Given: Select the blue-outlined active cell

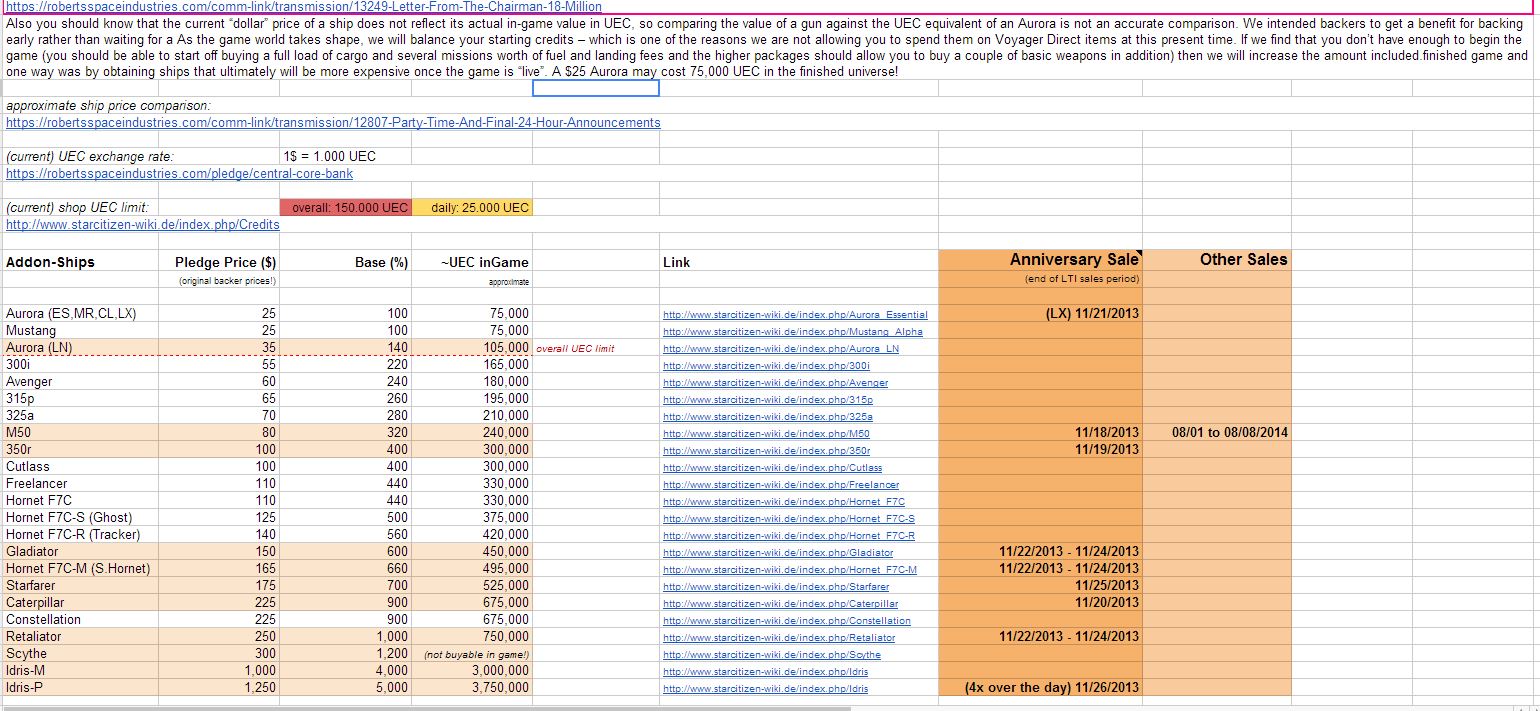Looking at the screenshot, I should (596, 88).
